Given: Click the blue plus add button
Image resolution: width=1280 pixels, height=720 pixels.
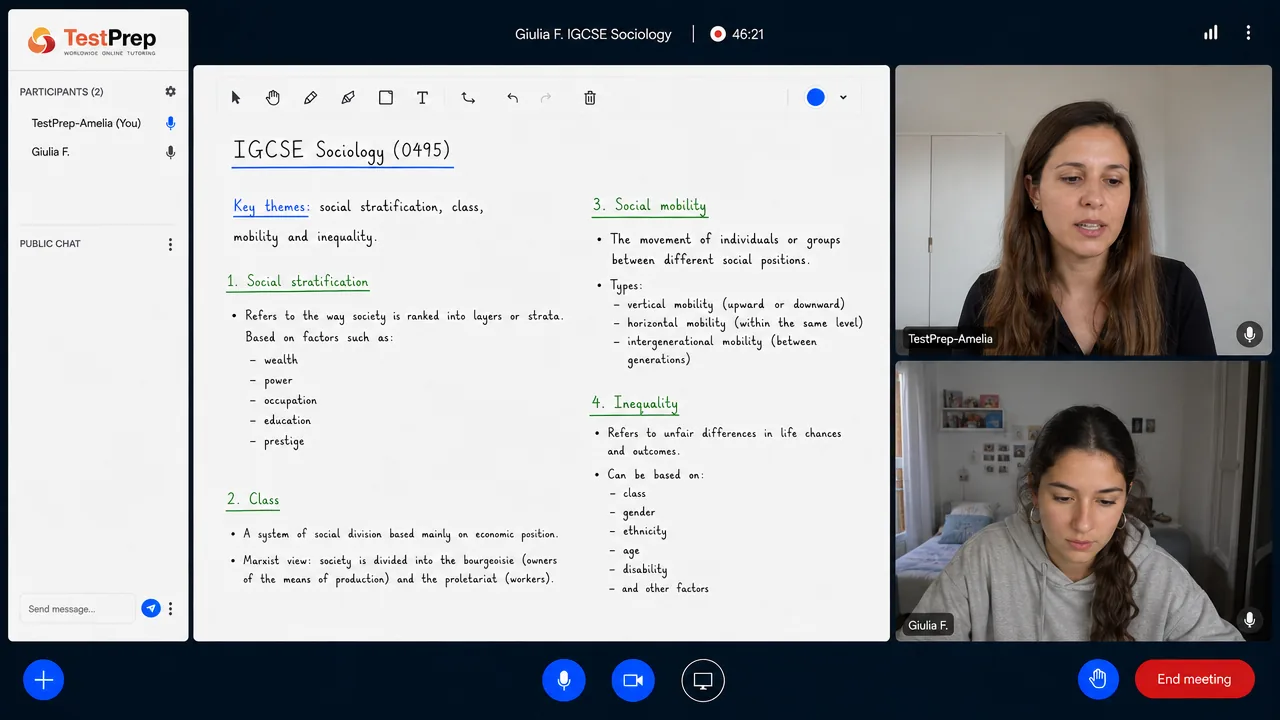Looking at the screenshot, I should [43, 680].
